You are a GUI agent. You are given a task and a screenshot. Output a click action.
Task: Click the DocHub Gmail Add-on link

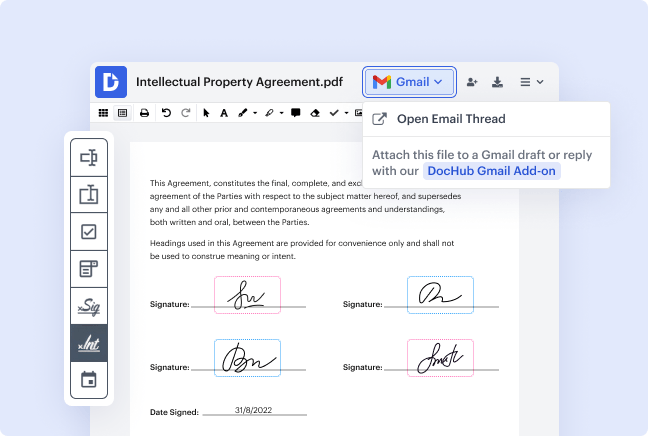490,171
